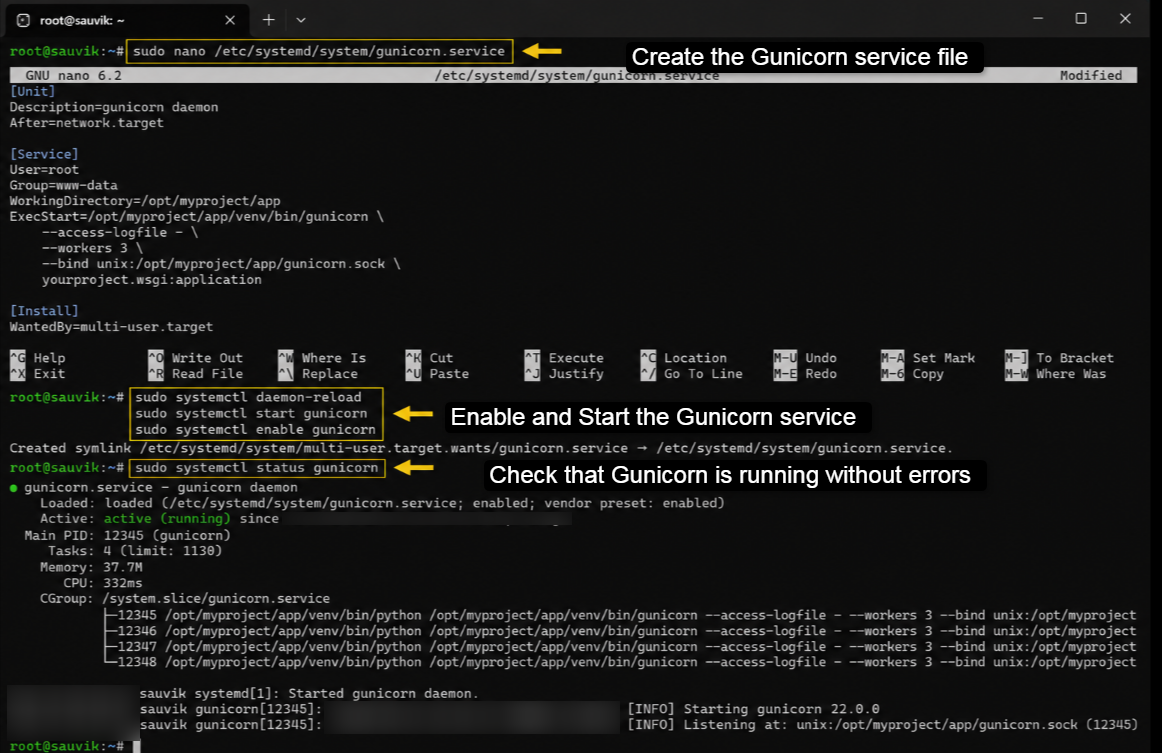Click the [Service] section header
The image size is (1162, 753).
tap(44, 154)
